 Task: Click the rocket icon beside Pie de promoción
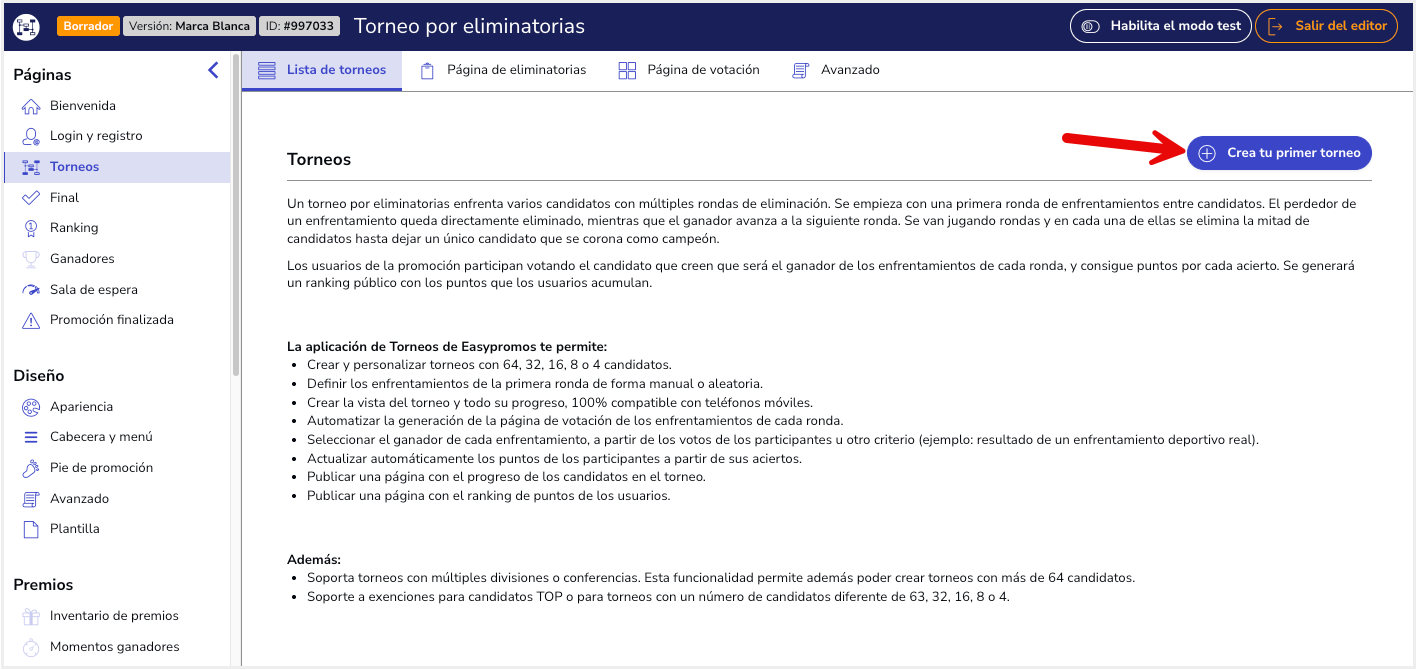point(31,468)
